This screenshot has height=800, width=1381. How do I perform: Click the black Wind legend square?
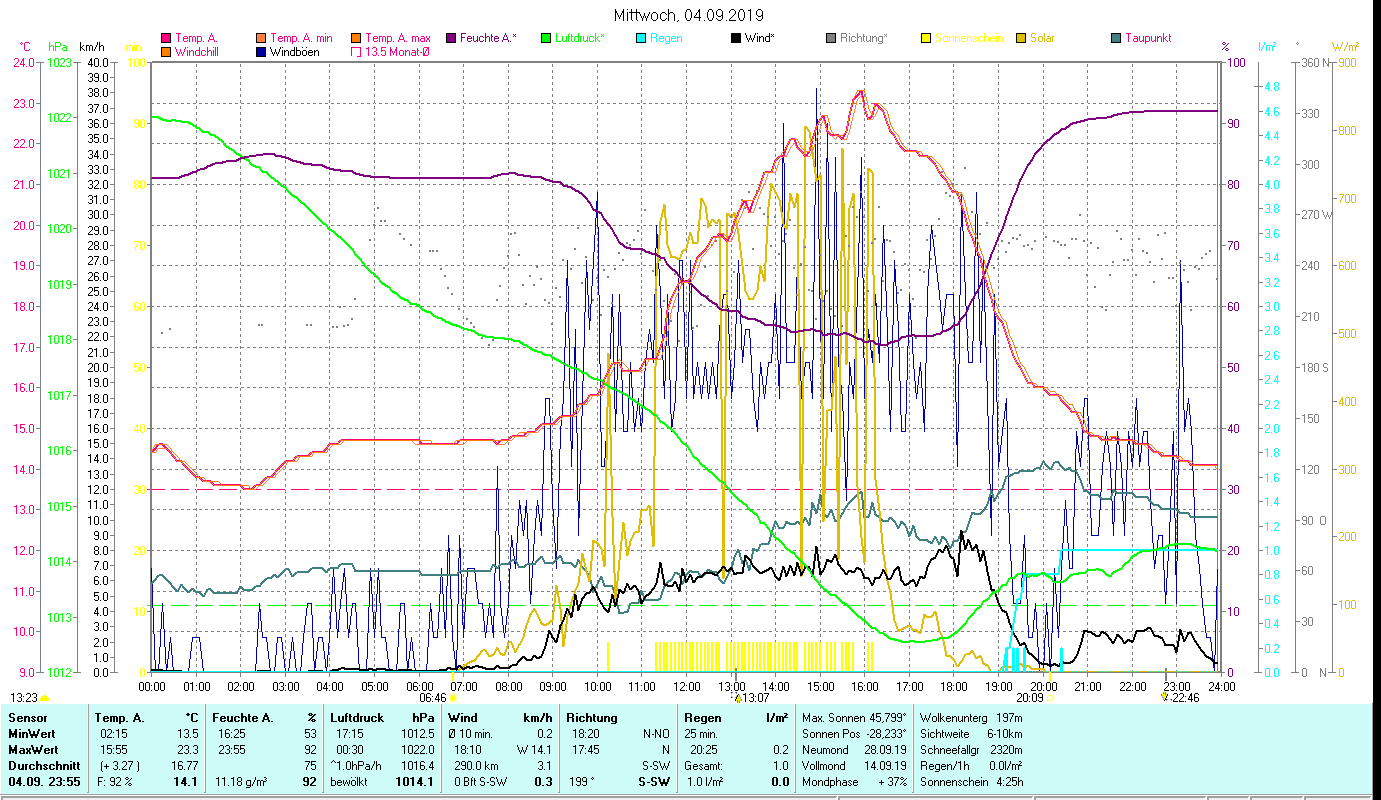[736, 38]
